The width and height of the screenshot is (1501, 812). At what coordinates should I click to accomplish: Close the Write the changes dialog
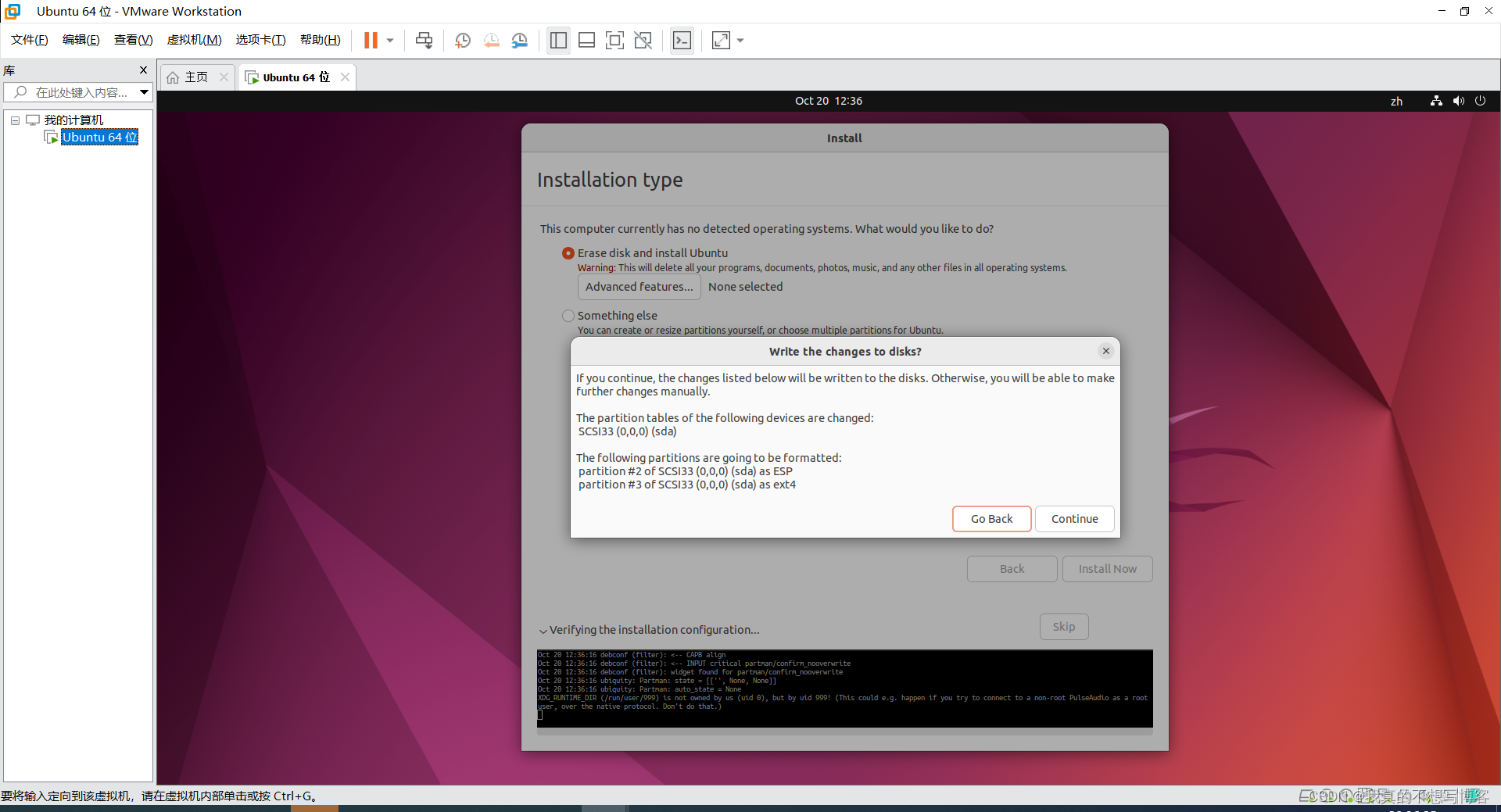point(1105,351)
